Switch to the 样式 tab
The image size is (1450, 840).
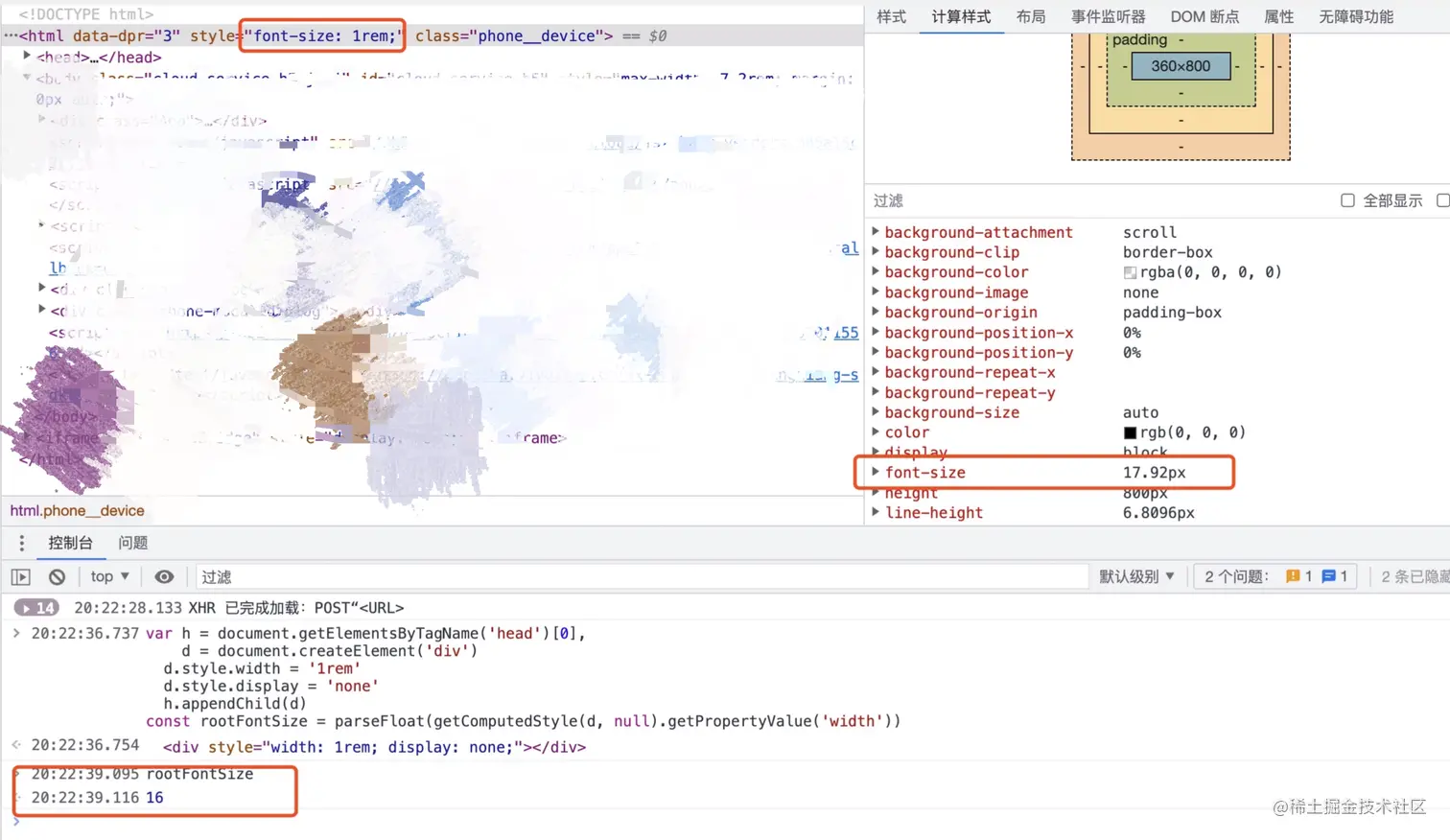tap(891, 16)
